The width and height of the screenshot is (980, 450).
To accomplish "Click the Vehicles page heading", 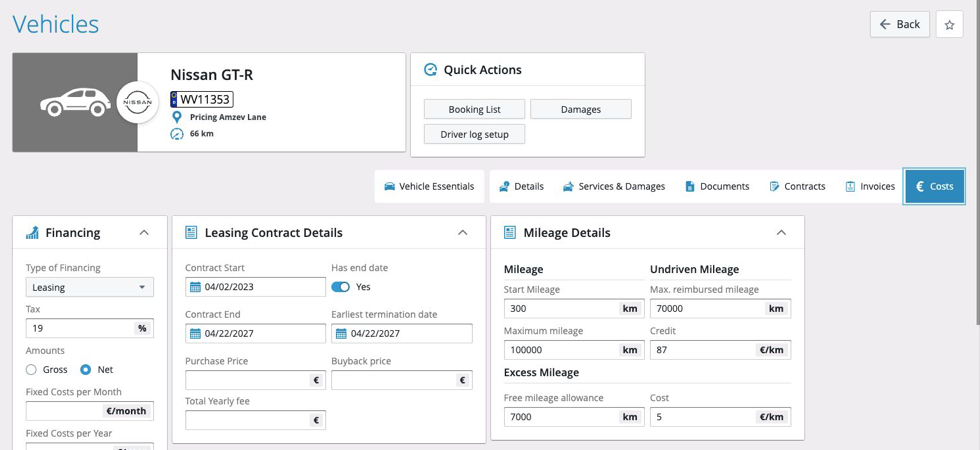I will pyautogui.click(x=56, y=24).
